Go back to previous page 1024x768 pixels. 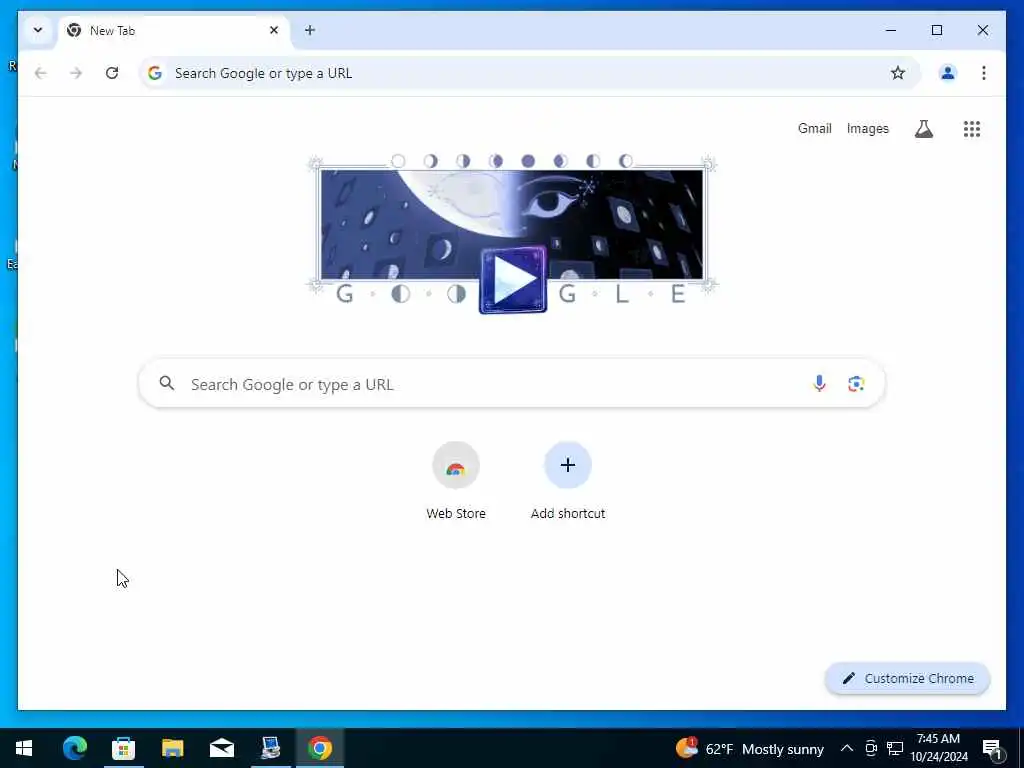point(40,73)
